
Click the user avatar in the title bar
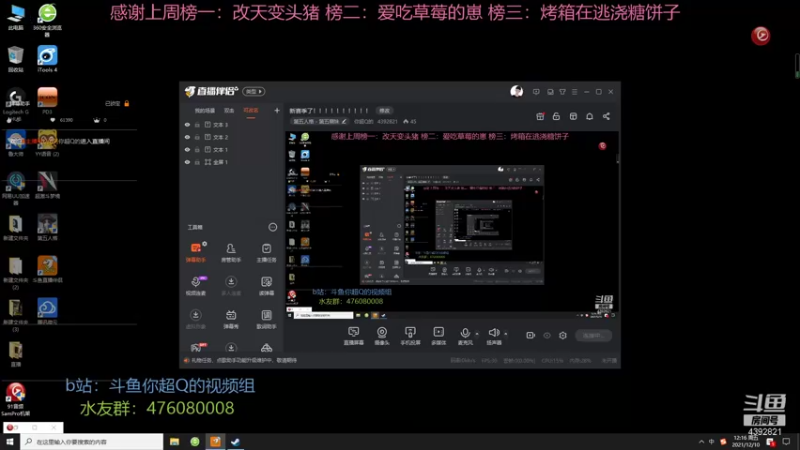pyautogui.click(x=516, y=91)
